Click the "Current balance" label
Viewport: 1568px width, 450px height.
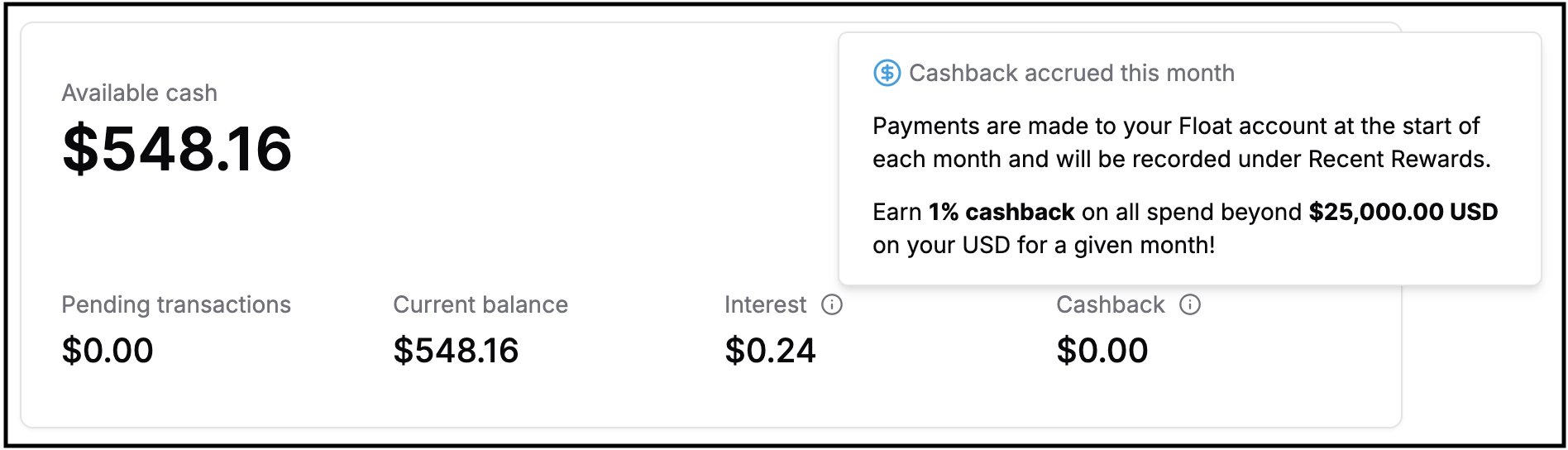(480, 305)
